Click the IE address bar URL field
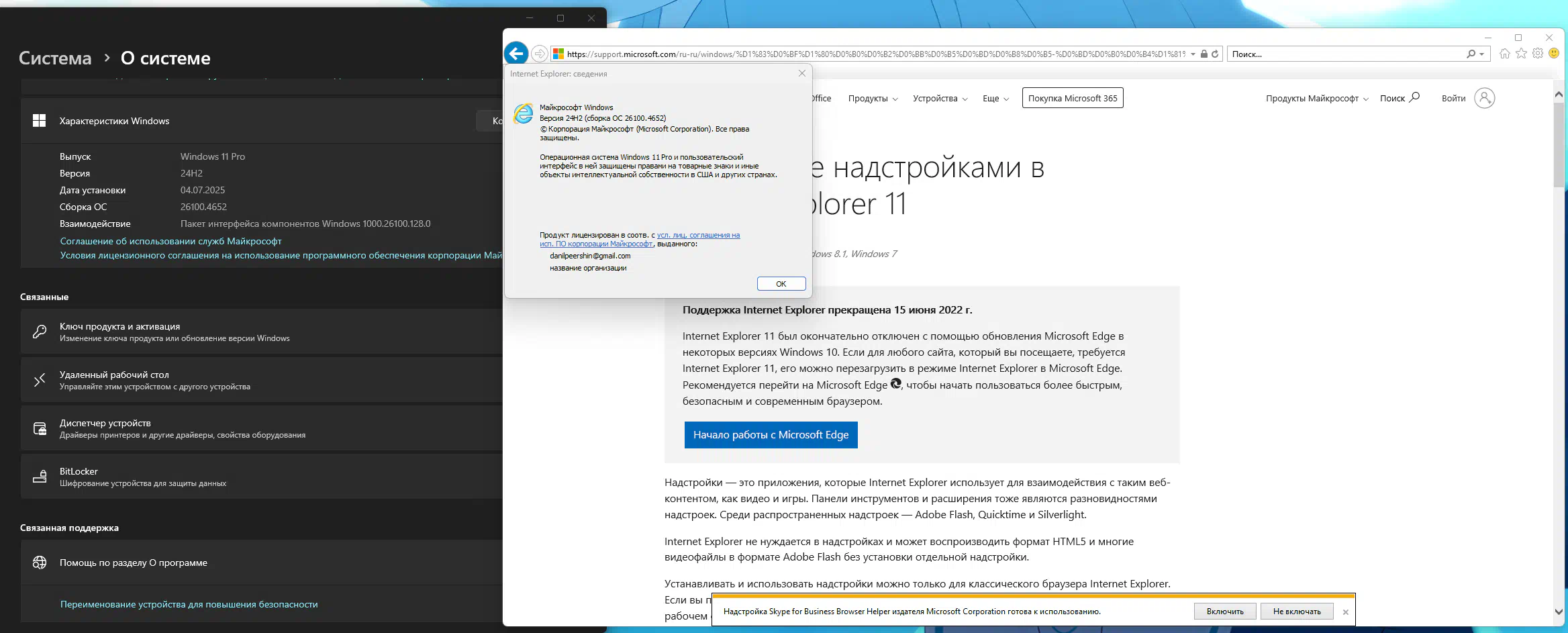Image resolution: width=1568 pixels, height=633 pixels. click(x=876, y=54)
